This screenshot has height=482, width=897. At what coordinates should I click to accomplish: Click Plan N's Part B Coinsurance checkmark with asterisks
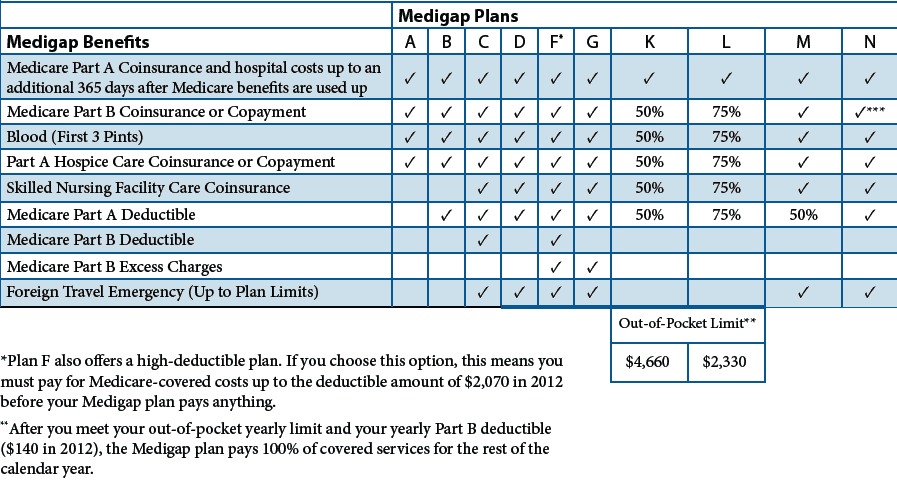coord(870,112)
